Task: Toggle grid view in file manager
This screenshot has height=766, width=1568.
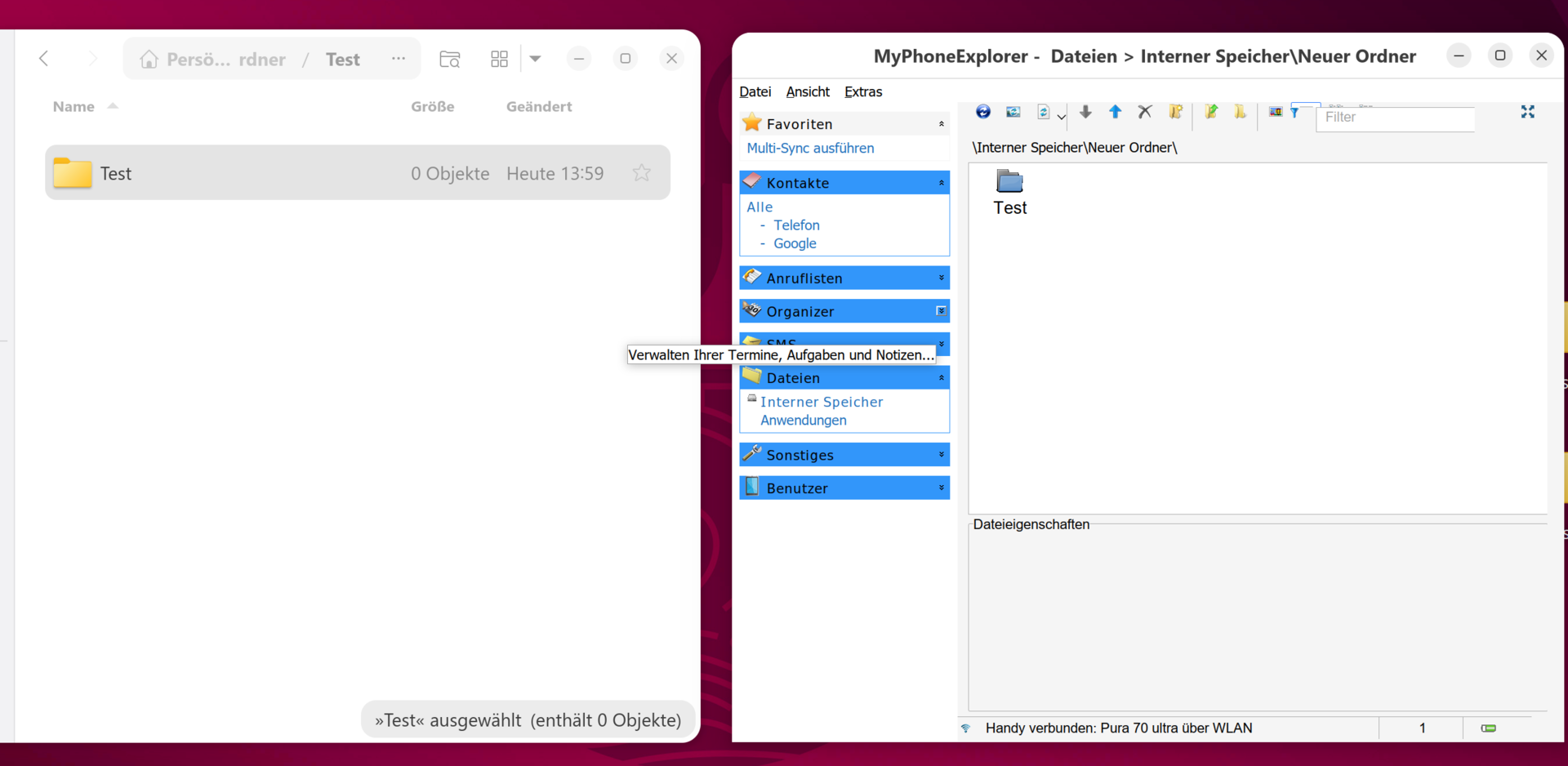Action: (499, 59)
